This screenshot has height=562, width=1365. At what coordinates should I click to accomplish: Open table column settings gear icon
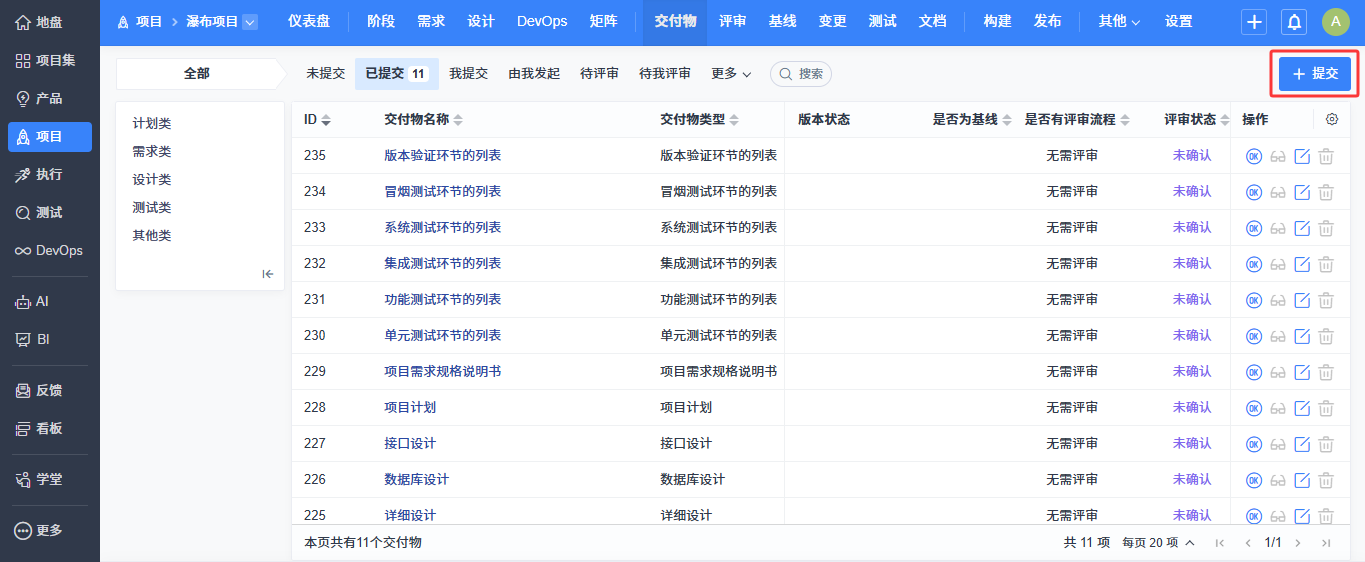1332,120
